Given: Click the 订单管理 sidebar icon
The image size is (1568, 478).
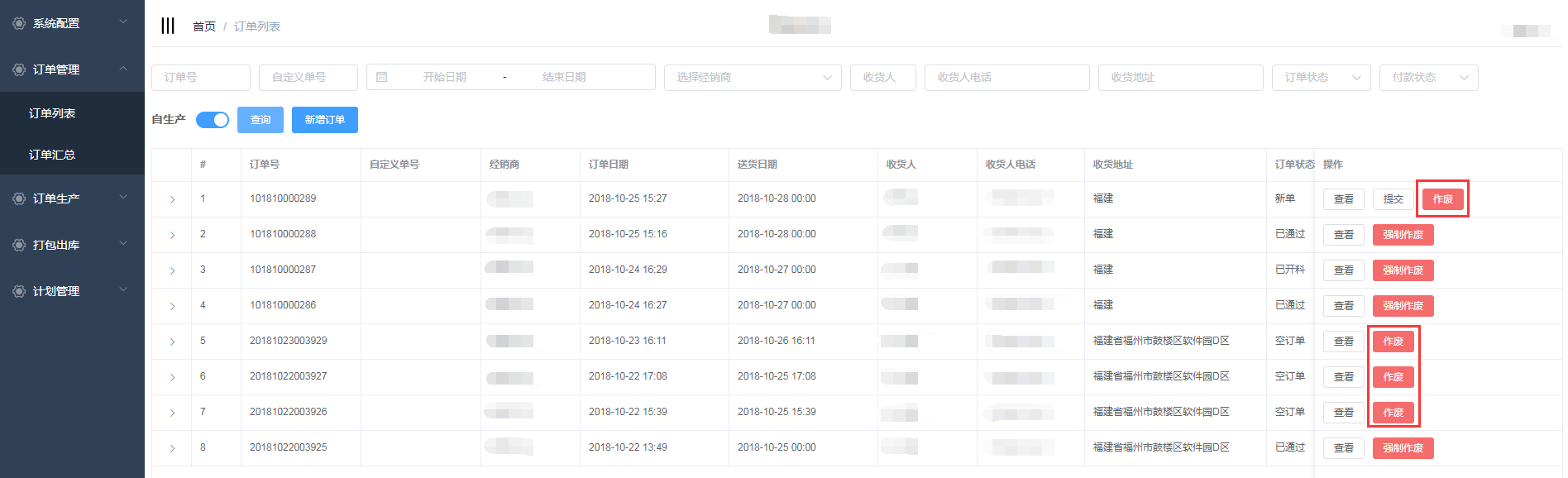Looking at the screenshot, I should [18, 69].
